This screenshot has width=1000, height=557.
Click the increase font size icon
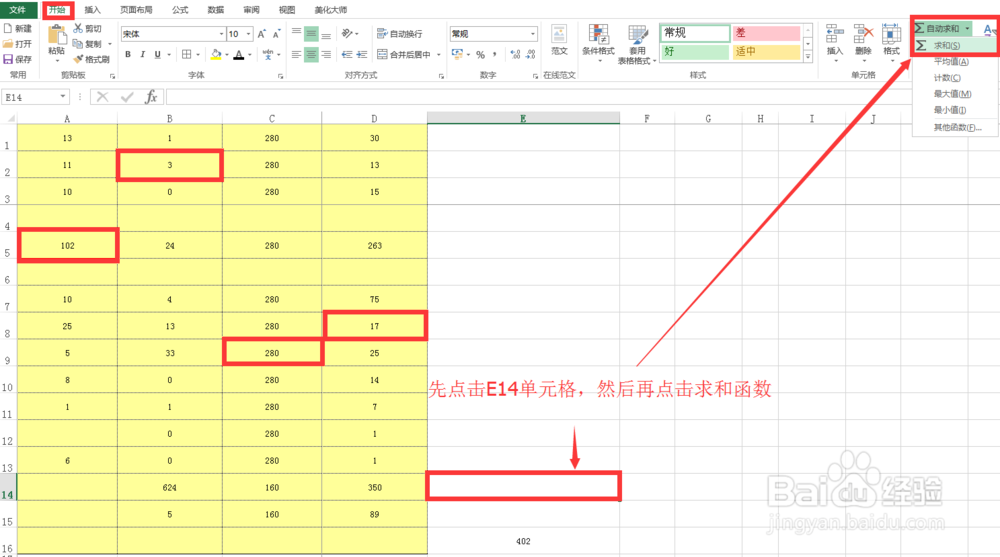262,34
